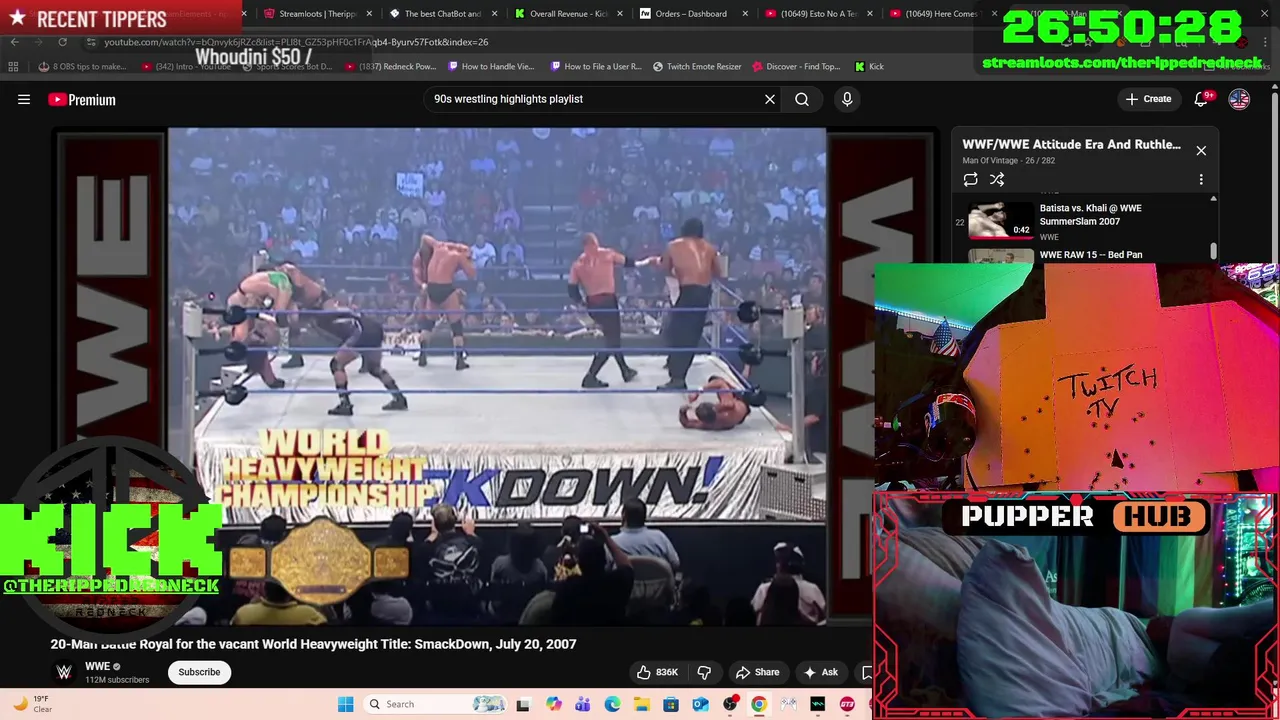Switch to The best ChatBot tab
Screen dimensions: 1280x720
tap(443, 14)
